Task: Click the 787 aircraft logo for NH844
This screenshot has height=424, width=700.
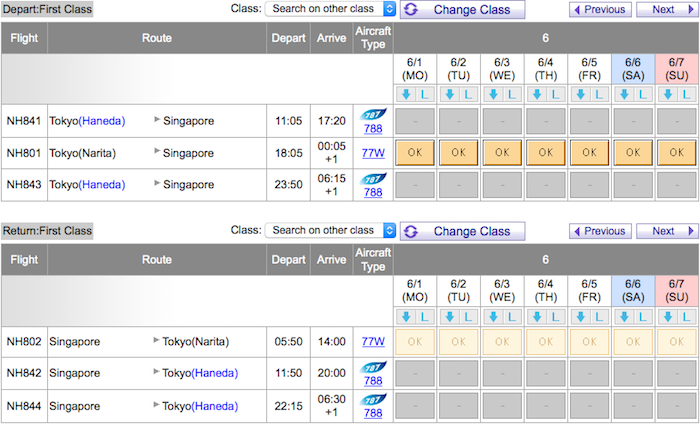Action: coord(373,399)
